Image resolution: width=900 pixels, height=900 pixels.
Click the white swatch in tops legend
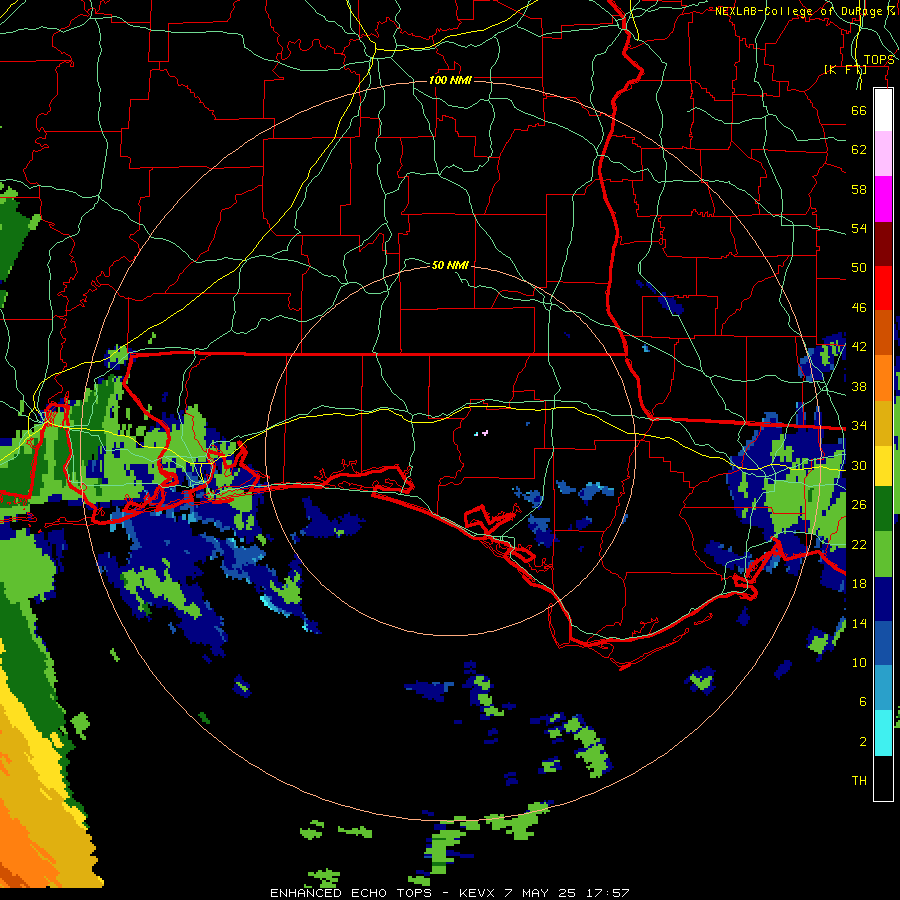pyautogui.click(x=883, y=110)
